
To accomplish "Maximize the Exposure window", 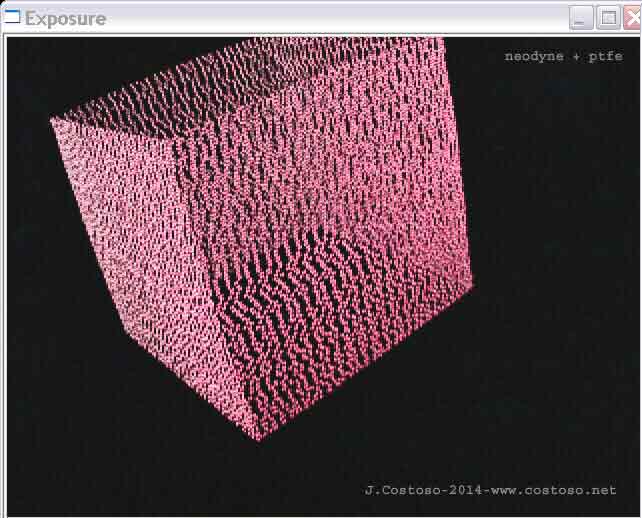I will (608, 17).
